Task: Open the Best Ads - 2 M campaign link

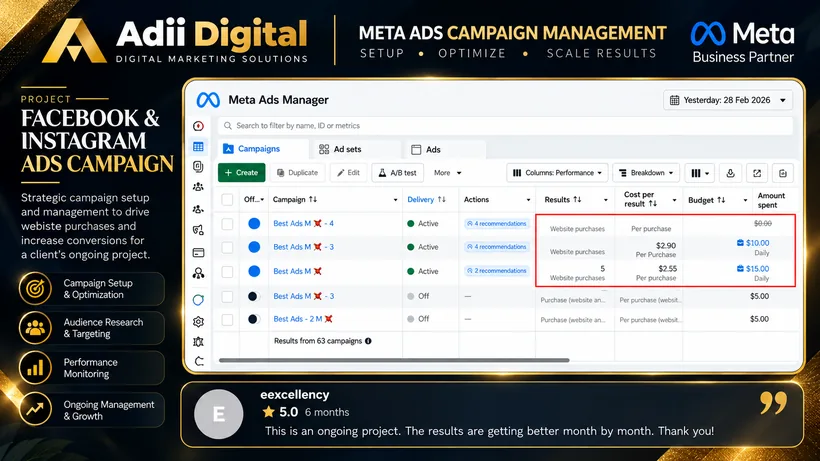Action: (303, 319)
